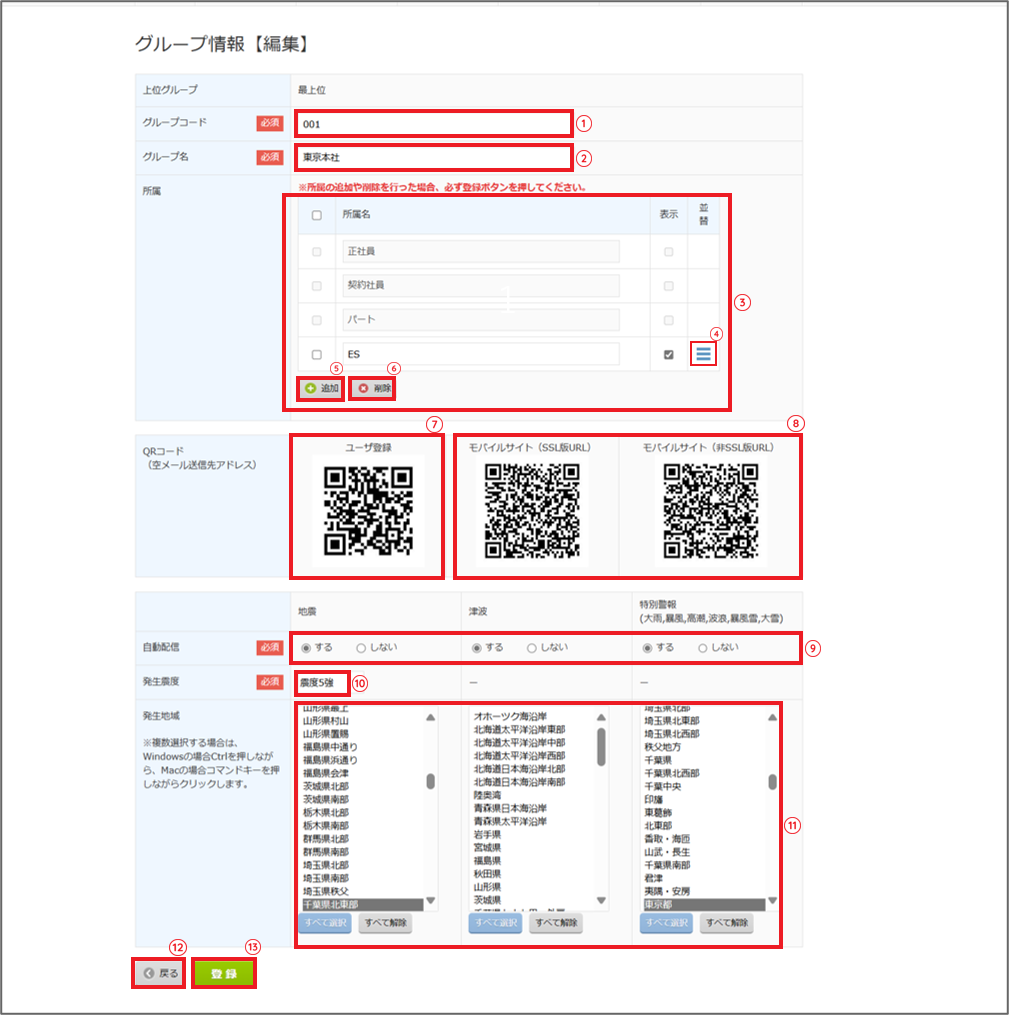The image size is (1009, 1015).
Task: Click すべて選択 under the 地震 region list
Action: 325,923
